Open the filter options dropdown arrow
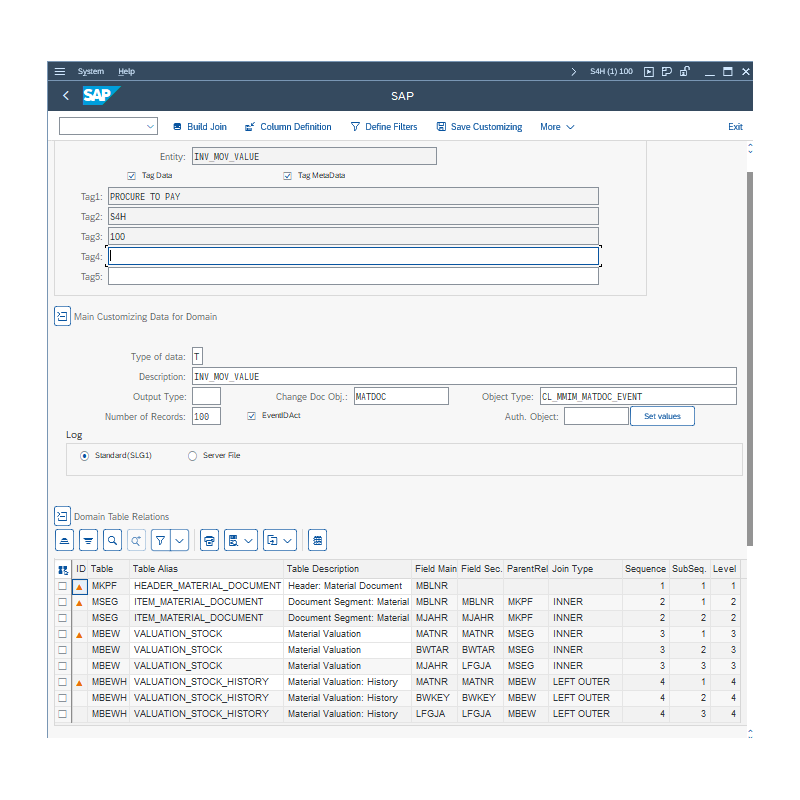 (x=180, y=540)
